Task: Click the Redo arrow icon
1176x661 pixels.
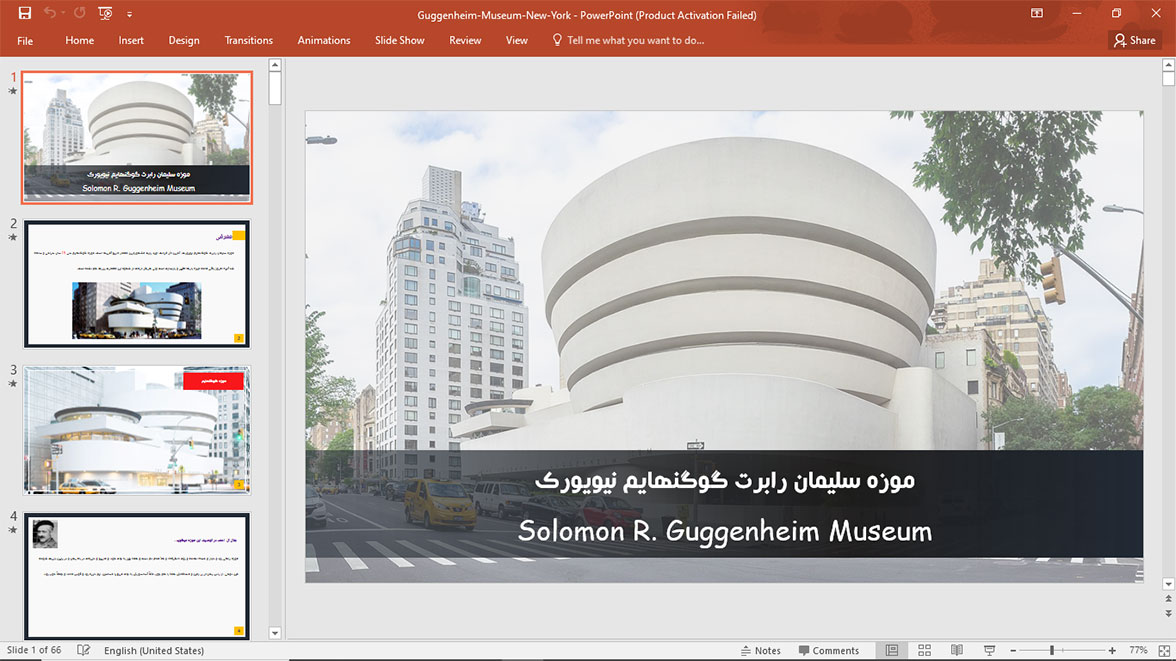Action: click(80, 14)
